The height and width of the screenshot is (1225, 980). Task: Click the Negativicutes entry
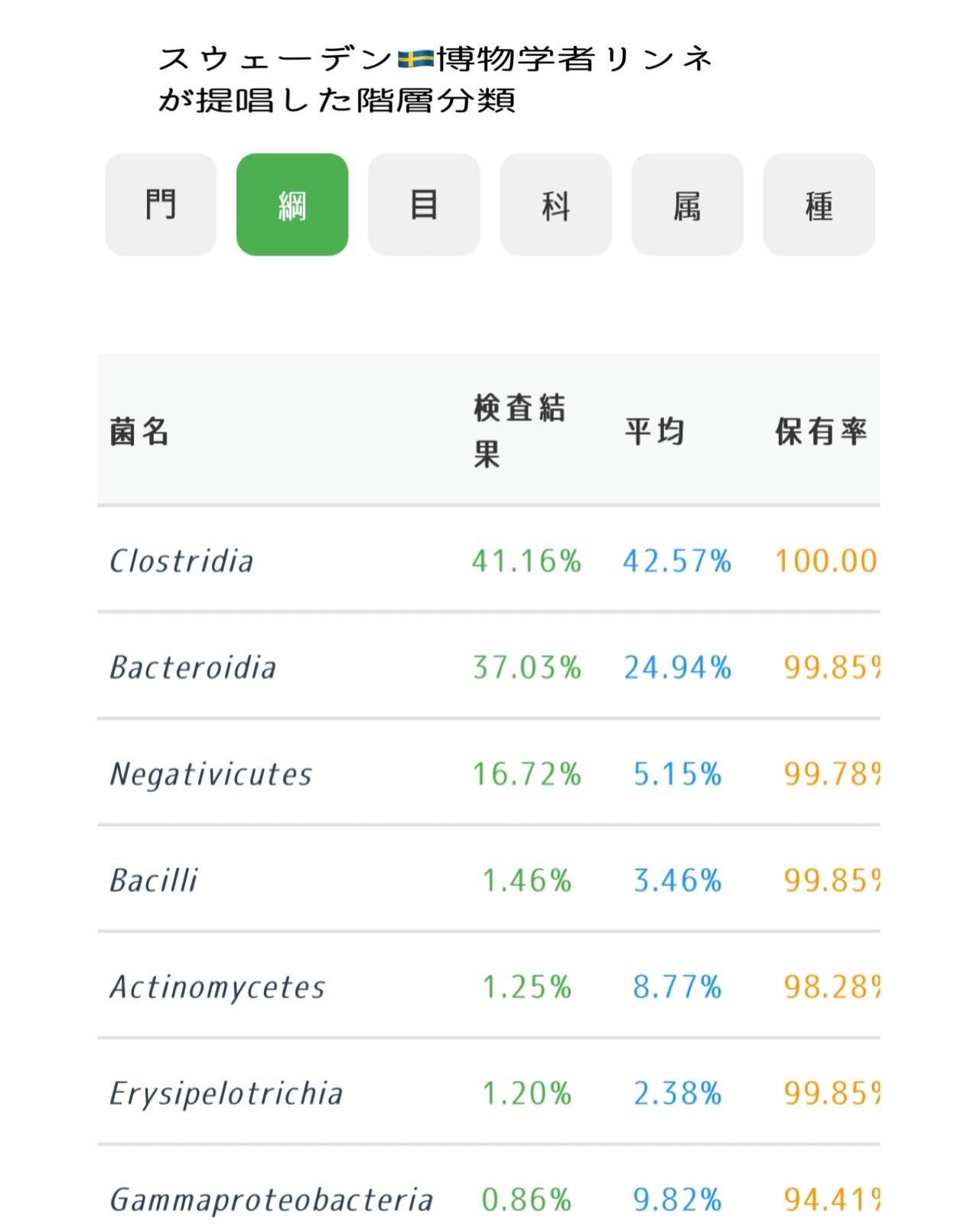pyautogui.click(x=211, y=774)
